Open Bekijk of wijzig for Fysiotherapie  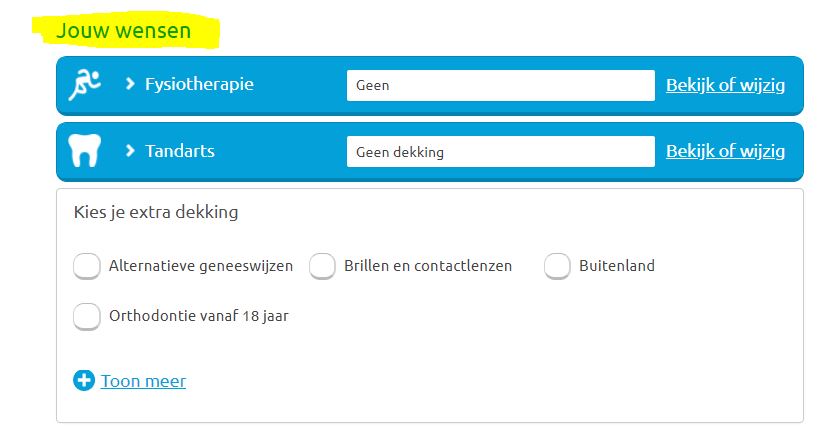click(x=725, y=85)
